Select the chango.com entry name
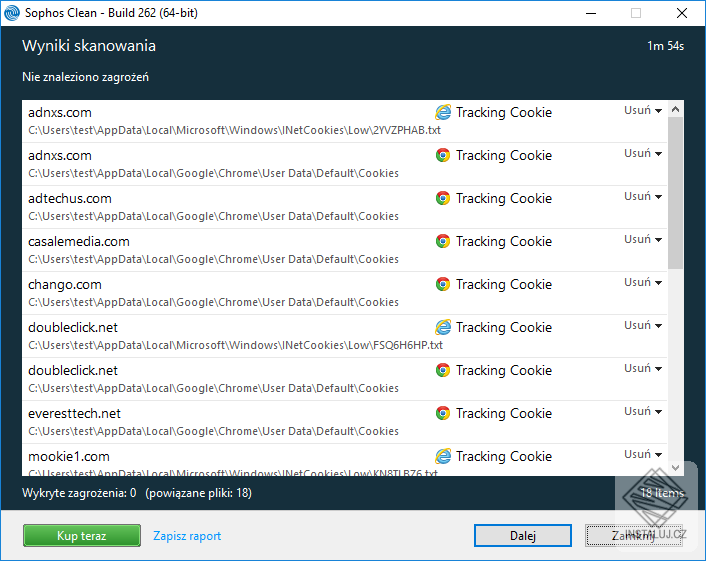Image resolution: width=706 pixels, height=561 pixels. coord(65,285)
